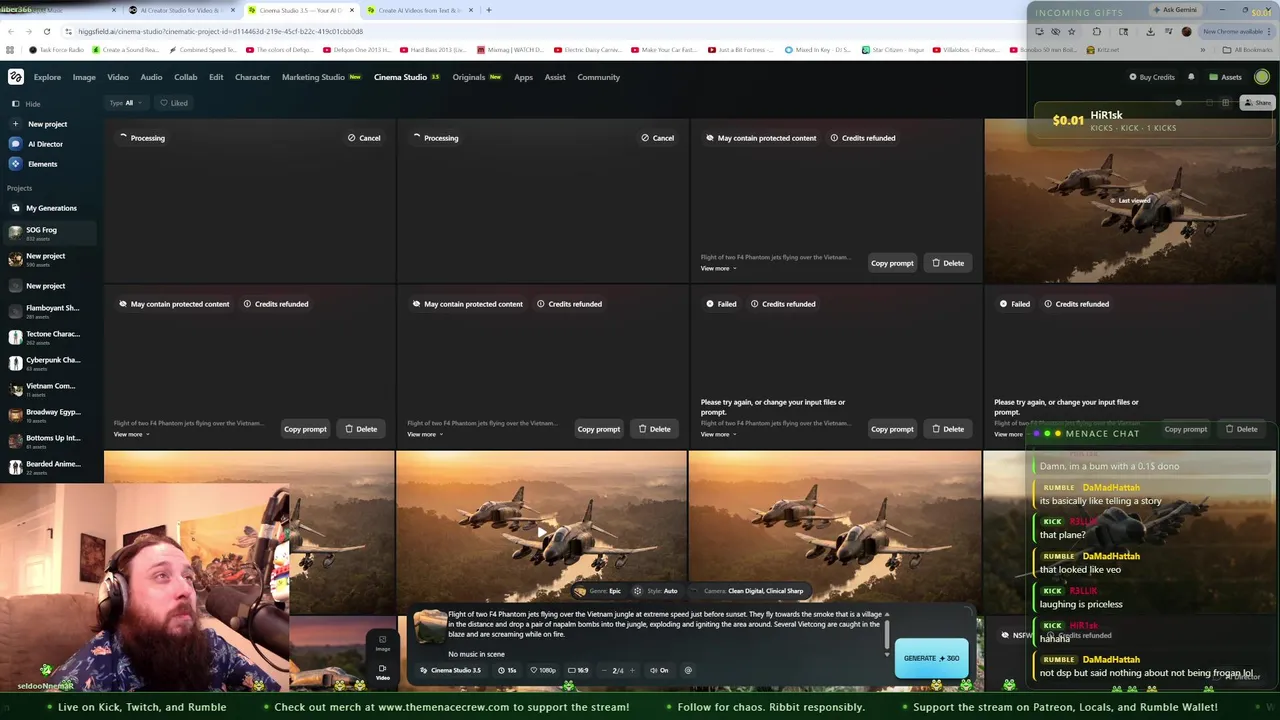Increase generation count with plus
1280x720 pixels.
(632, 671)
